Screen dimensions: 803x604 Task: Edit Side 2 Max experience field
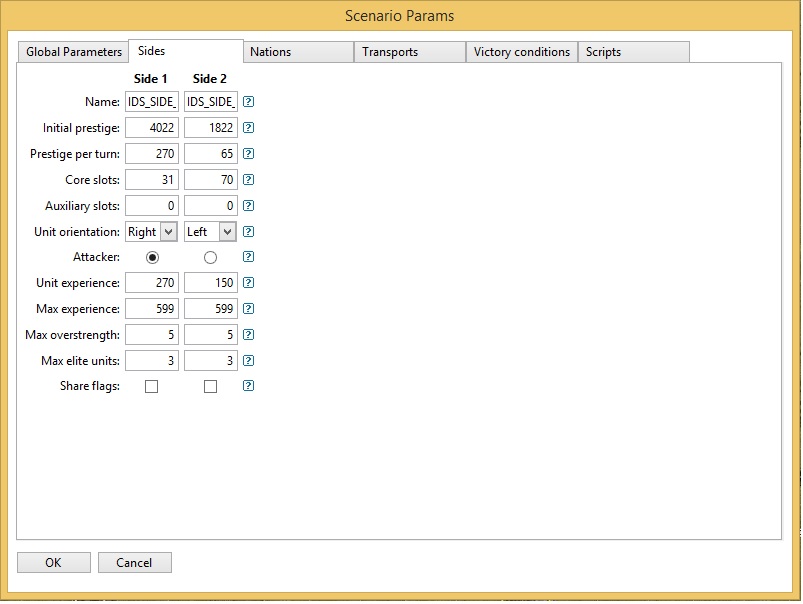[211, 309]
